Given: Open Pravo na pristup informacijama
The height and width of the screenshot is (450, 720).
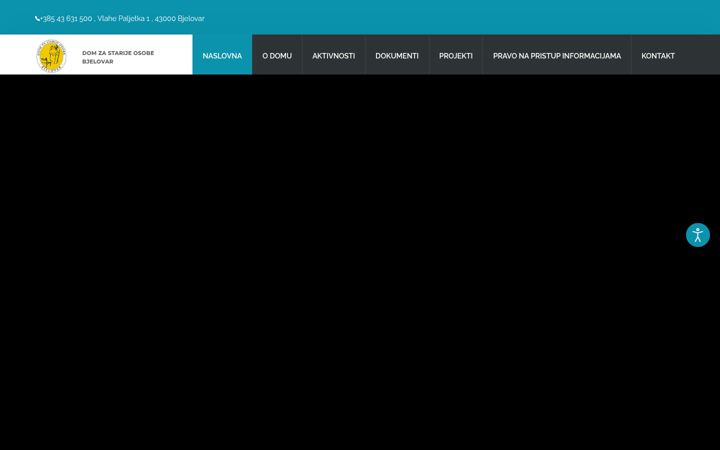Looking at the screenshot, I should coord(557,55).
